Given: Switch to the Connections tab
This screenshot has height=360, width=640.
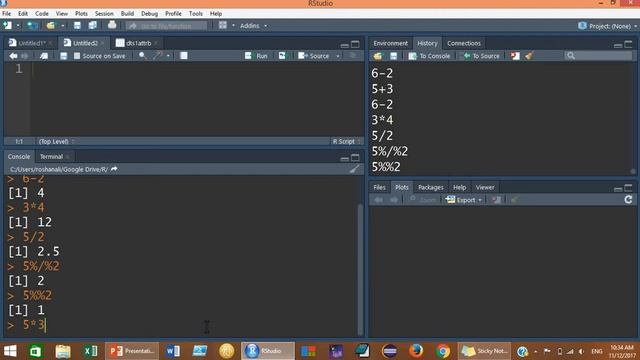Looking at the screenshot, I should coord(464,43).
